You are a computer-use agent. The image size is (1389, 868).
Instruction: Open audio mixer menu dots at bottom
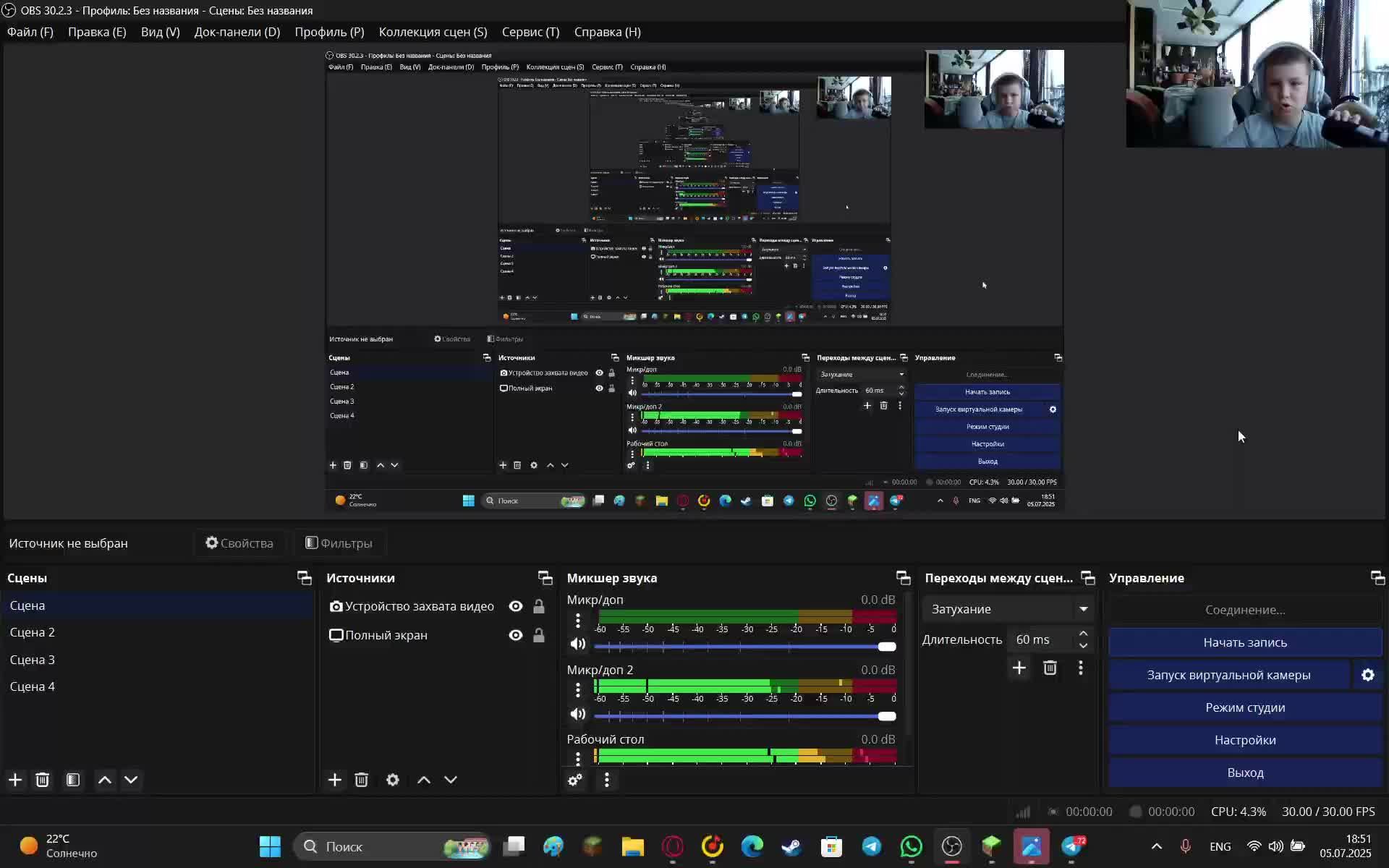click(x=607, y=780)
